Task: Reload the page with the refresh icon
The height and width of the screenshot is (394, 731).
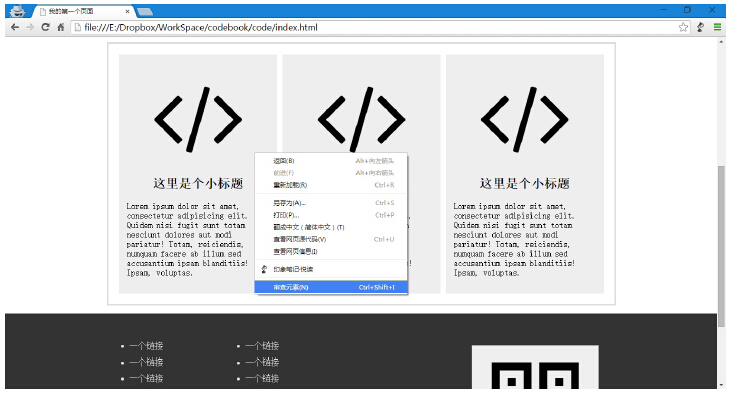Action: [x=45, y=27]
